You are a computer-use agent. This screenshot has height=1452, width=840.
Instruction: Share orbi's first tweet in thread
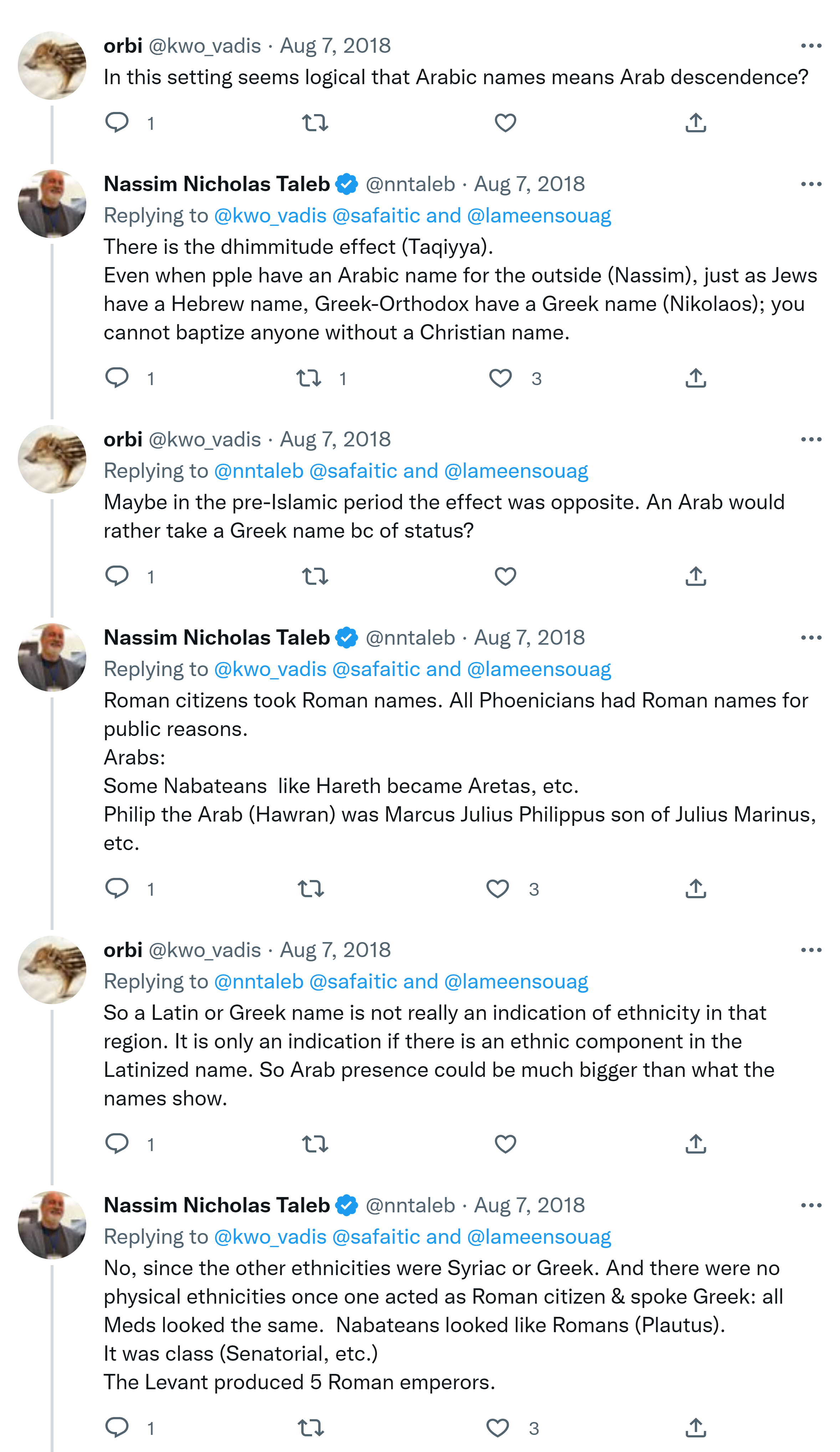click(x=695, y=123)
